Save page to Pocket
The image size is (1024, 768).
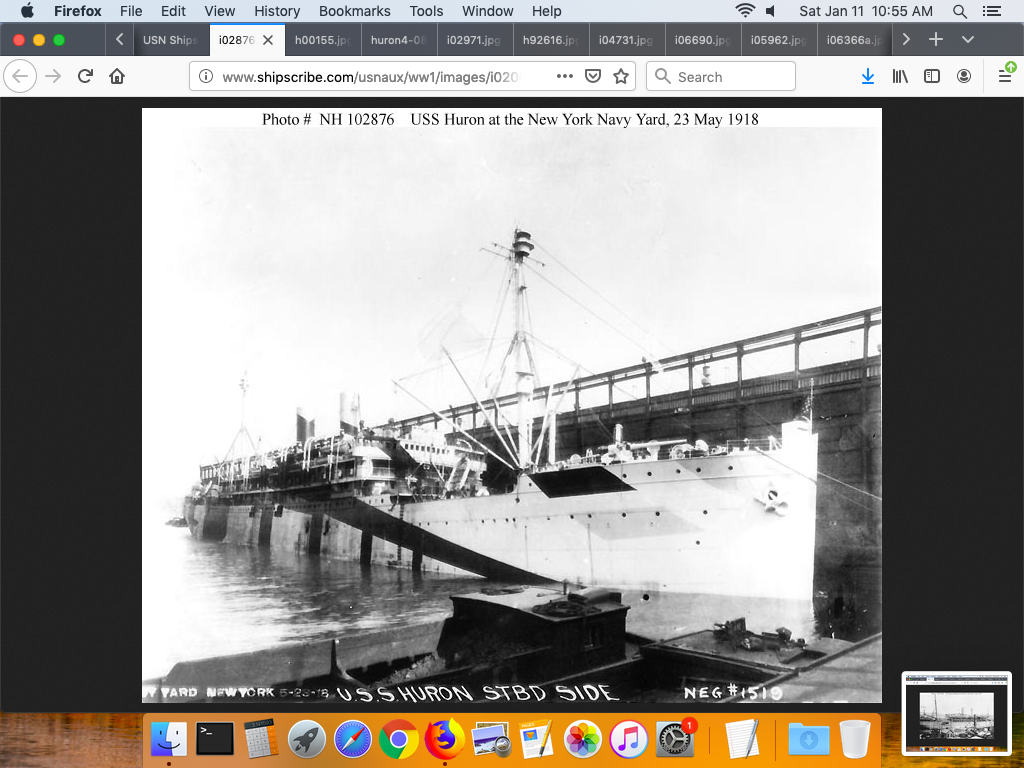click(x=592, y=77)
